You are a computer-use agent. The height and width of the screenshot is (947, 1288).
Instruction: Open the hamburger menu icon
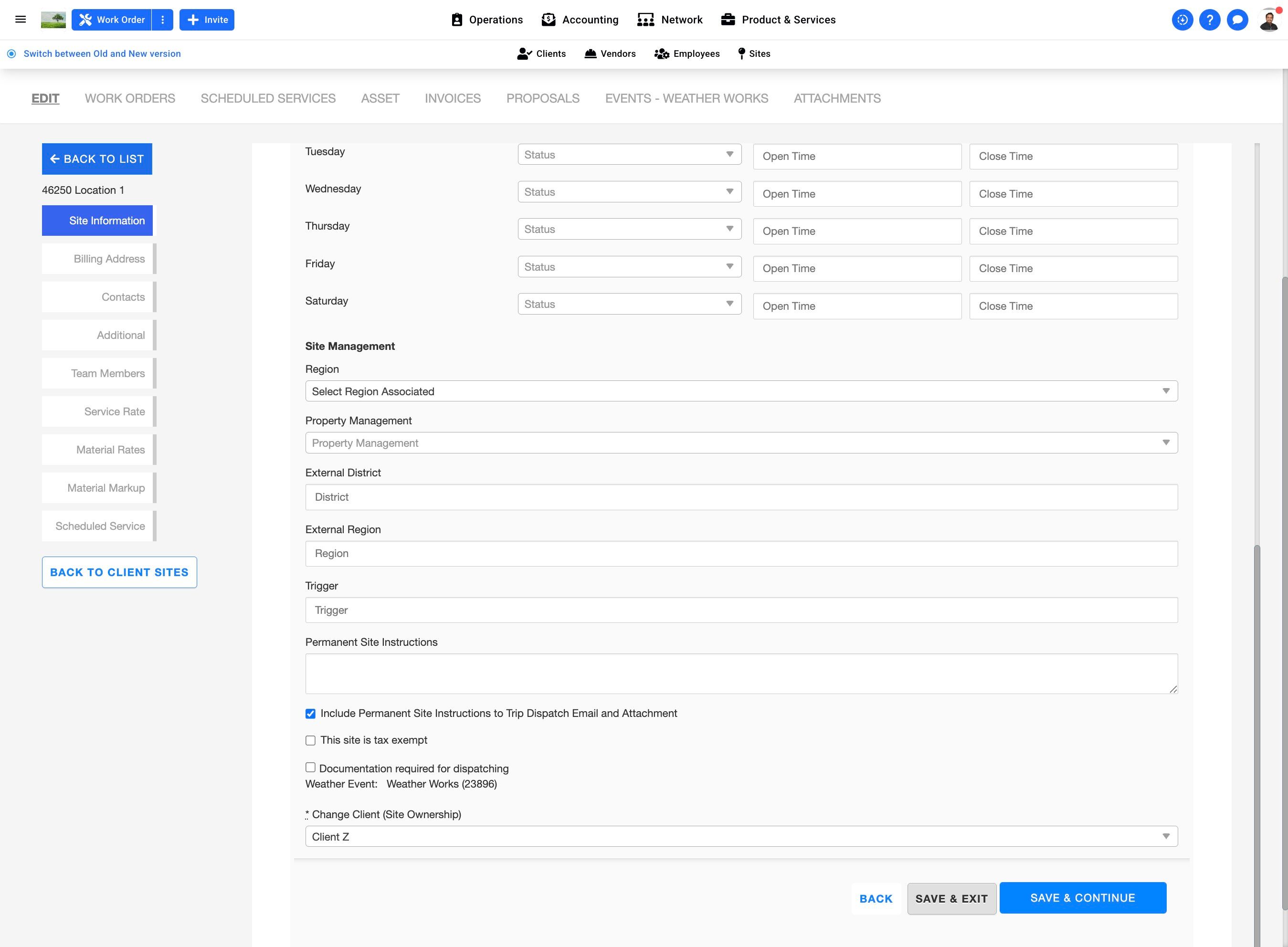click(21, 20)
